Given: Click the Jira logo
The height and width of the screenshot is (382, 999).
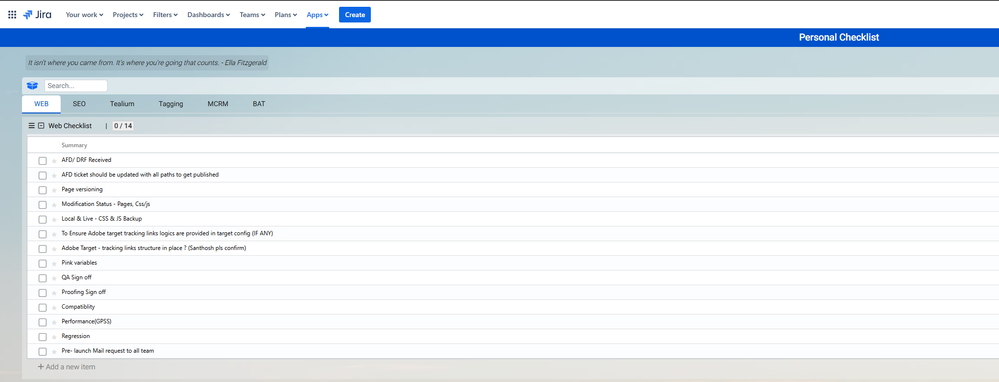Looking at the screenshot, I should click(x=37, y=15).
